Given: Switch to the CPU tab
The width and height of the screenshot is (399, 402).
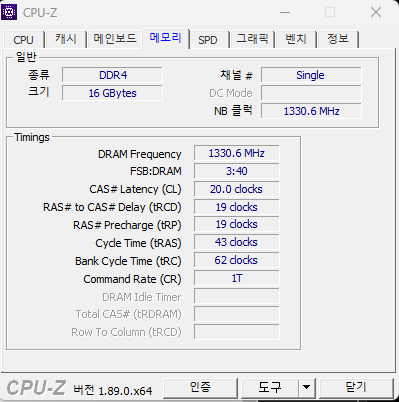Looking at the screenshot, I should [x=23, y=40].
